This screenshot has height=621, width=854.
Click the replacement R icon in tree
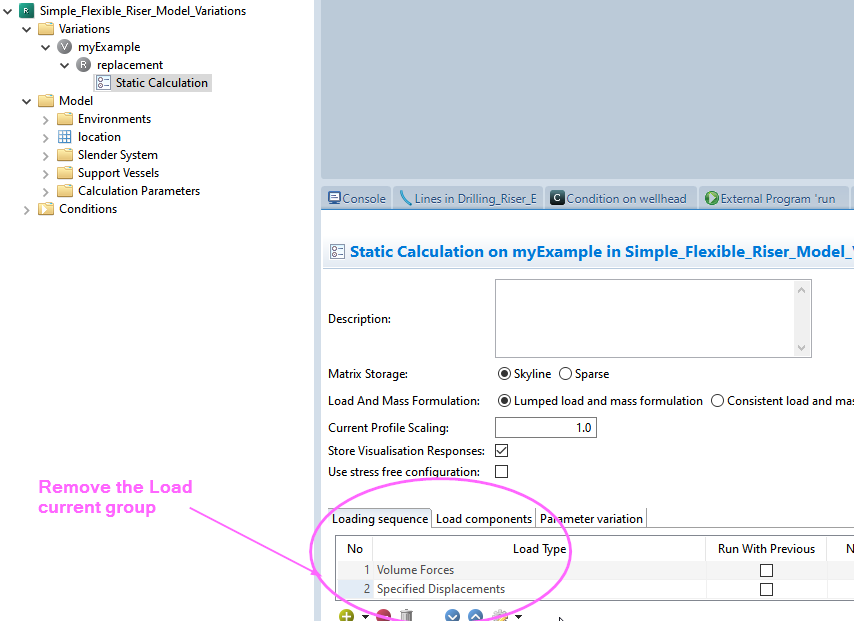pos(84,65)
